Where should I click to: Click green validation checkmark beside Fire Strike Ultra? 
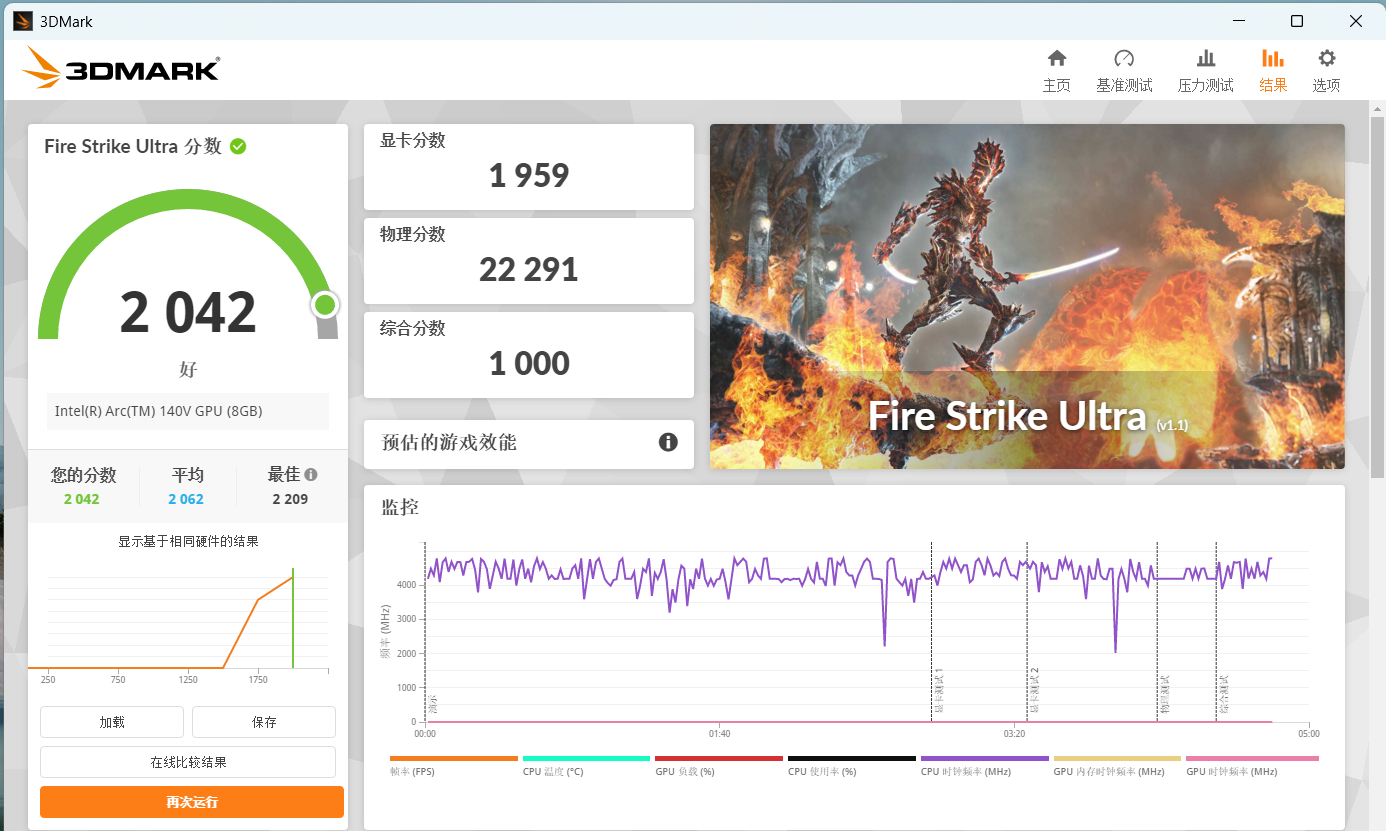(238, 146)
